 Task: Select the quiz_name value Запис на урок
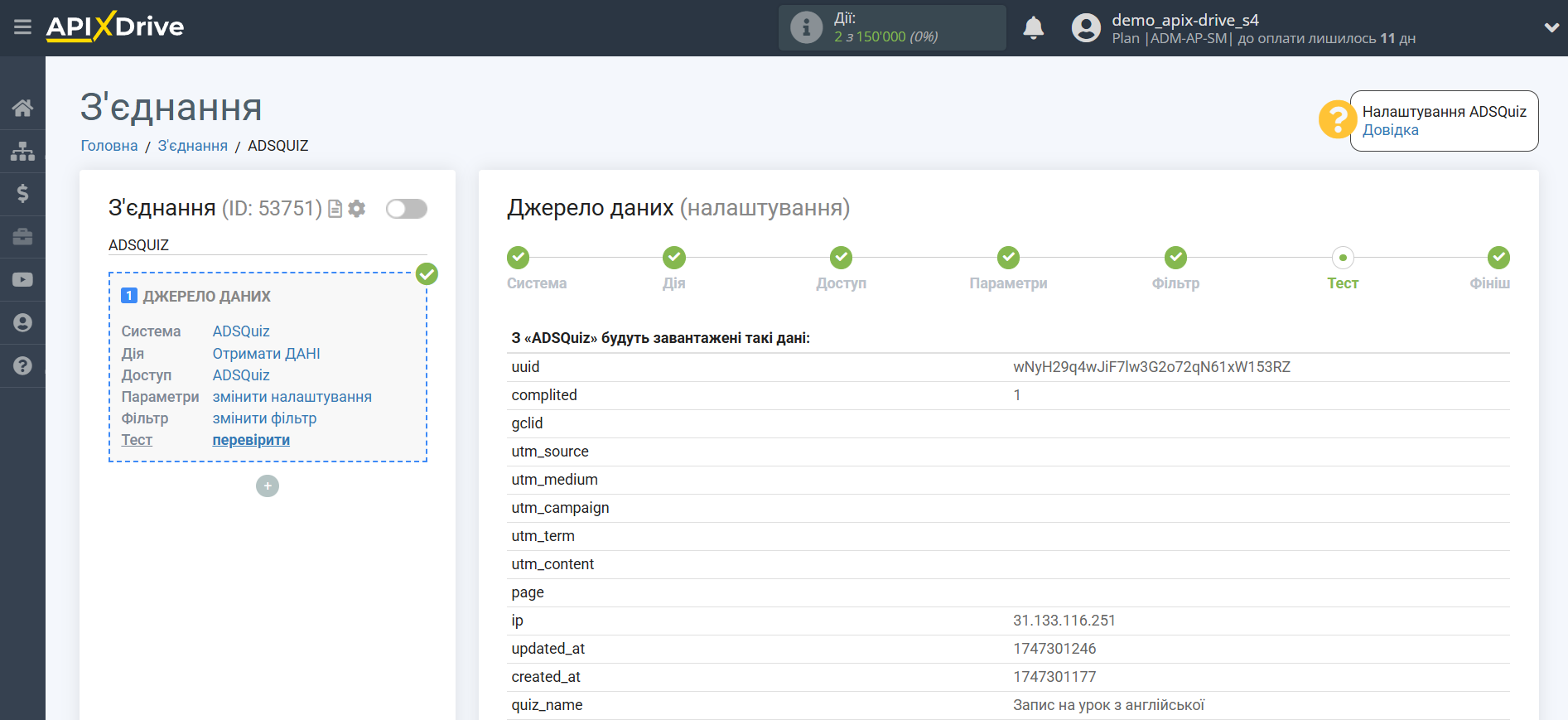click(x=1108, y=705)
